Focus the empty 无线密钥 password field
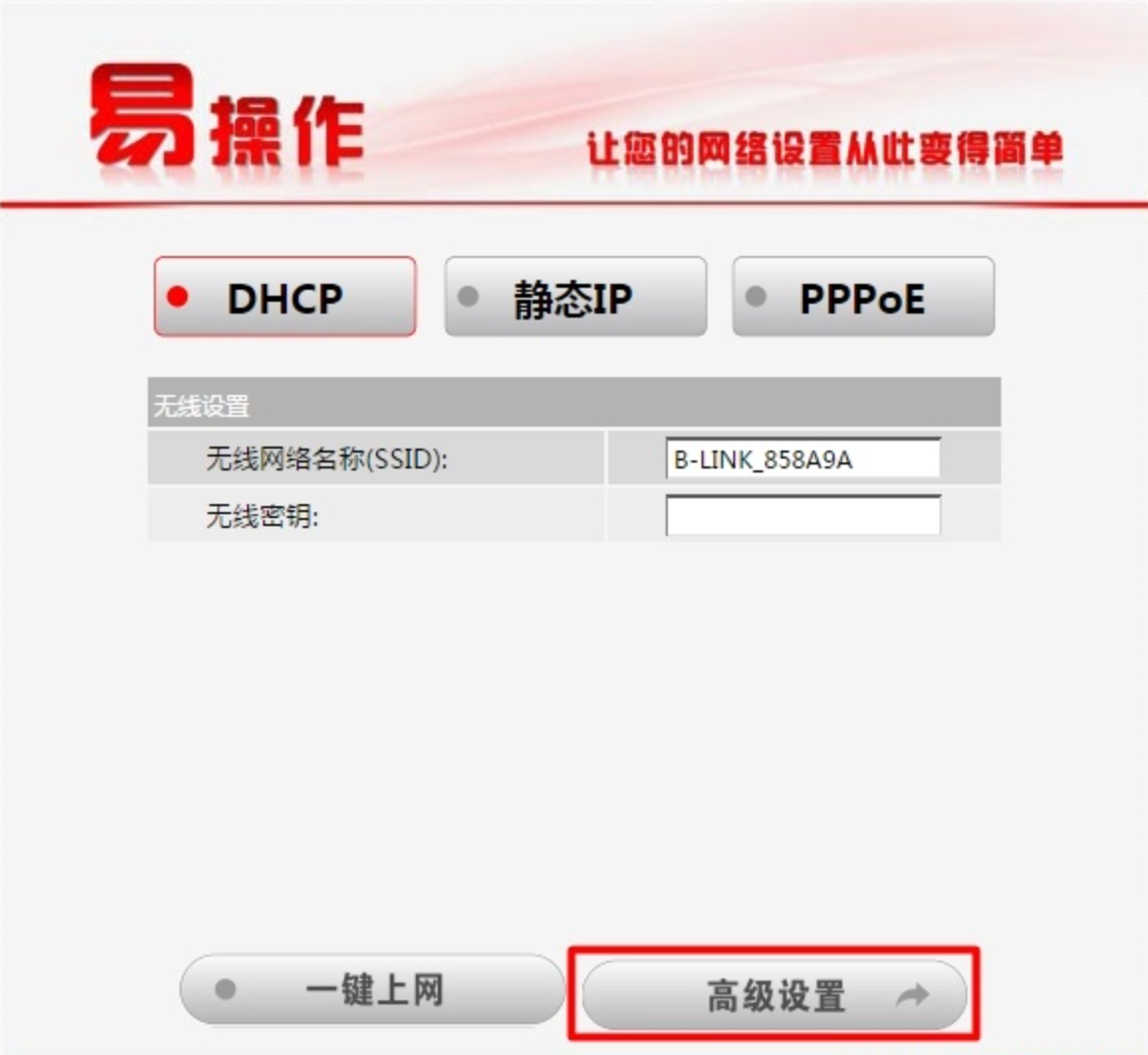Viewport: 1148px width, 1055px height. pos(803,515)
